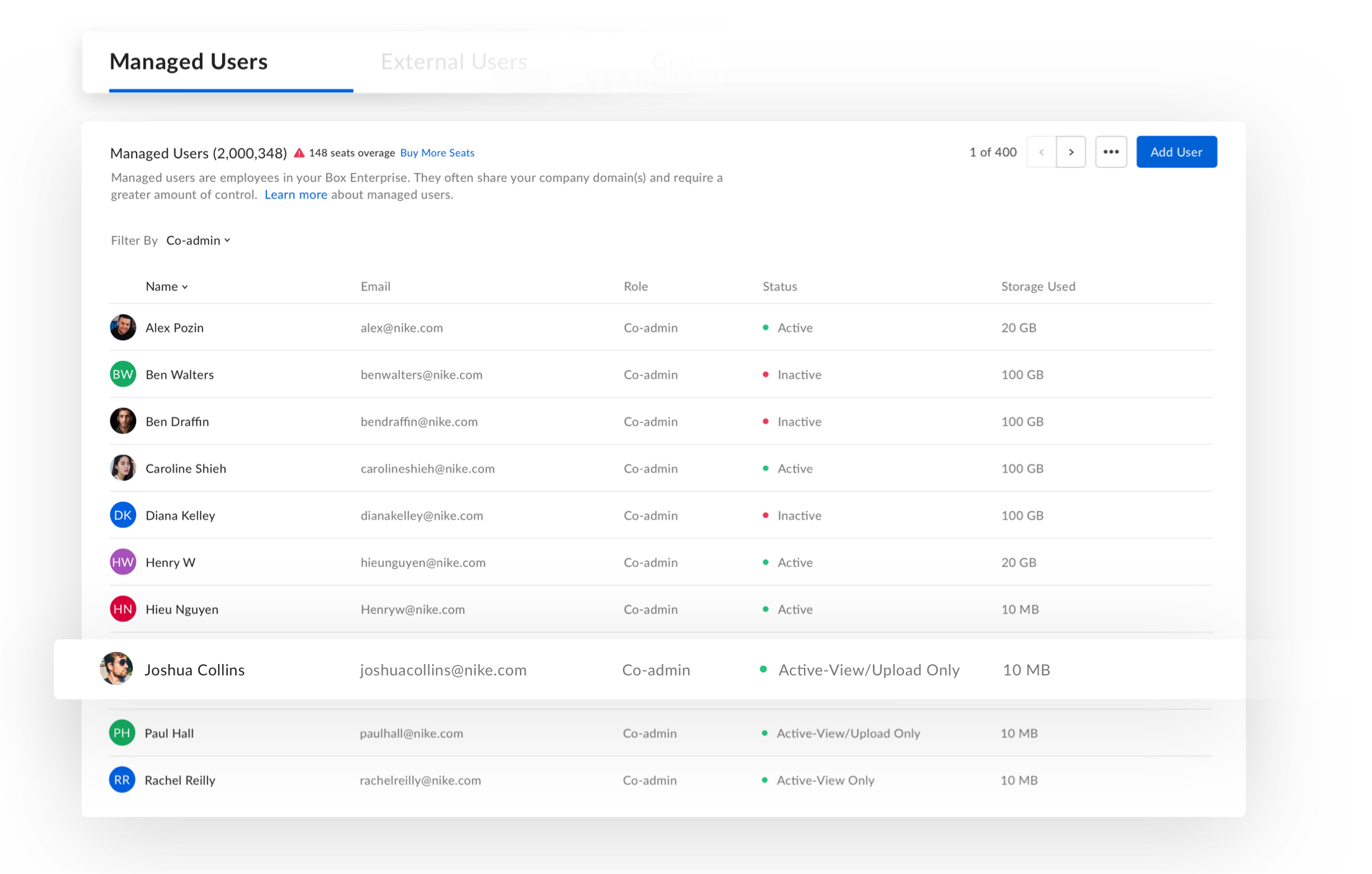The width and height of the screenshot is (1372, 874).
Task: Select the Managed Users tab
Action: pos(188,61)
